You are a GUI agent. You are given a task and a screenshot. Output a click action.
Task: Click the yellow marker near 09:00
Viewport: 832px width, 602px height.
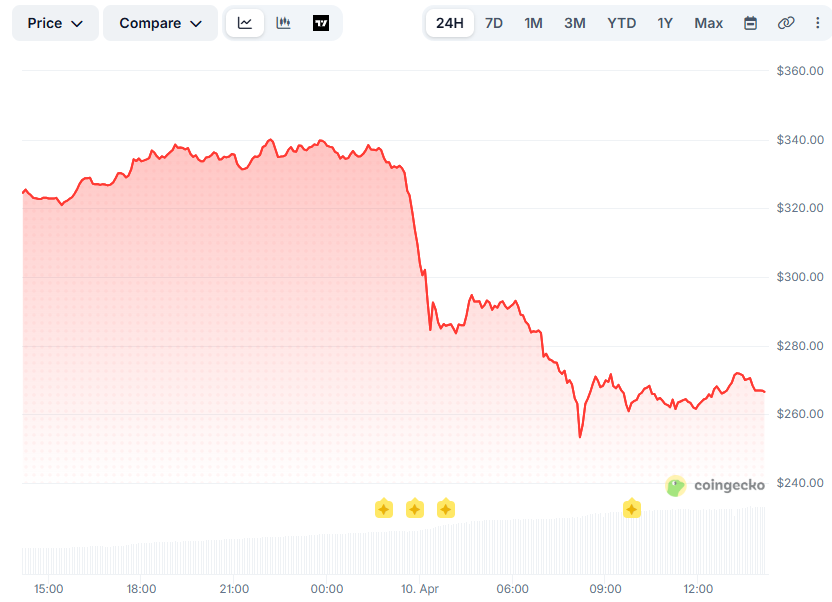coord(631,509)
